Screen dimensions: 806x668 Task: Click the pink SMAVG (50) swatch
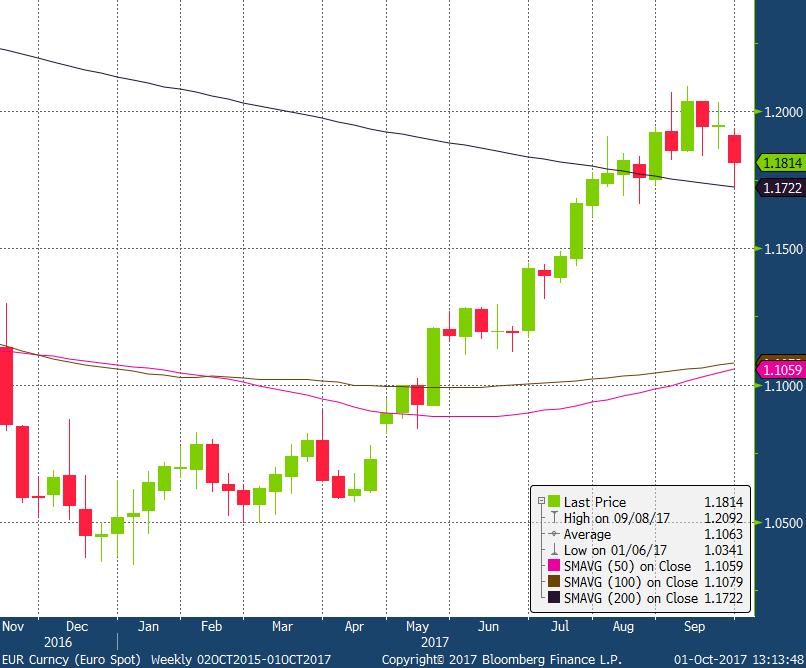pyautogui.click(x=551, y=566)
